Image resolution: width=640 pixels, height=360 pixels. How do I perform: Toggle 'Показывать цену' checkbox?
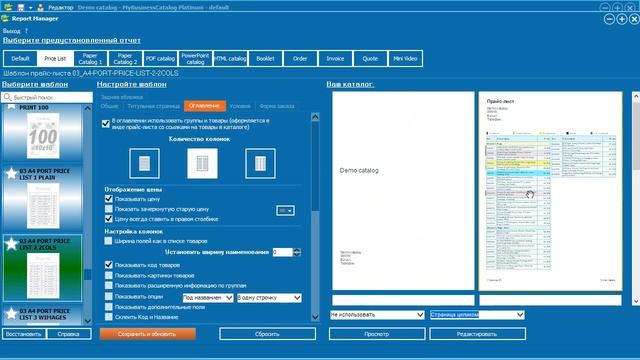coord(109,199)
